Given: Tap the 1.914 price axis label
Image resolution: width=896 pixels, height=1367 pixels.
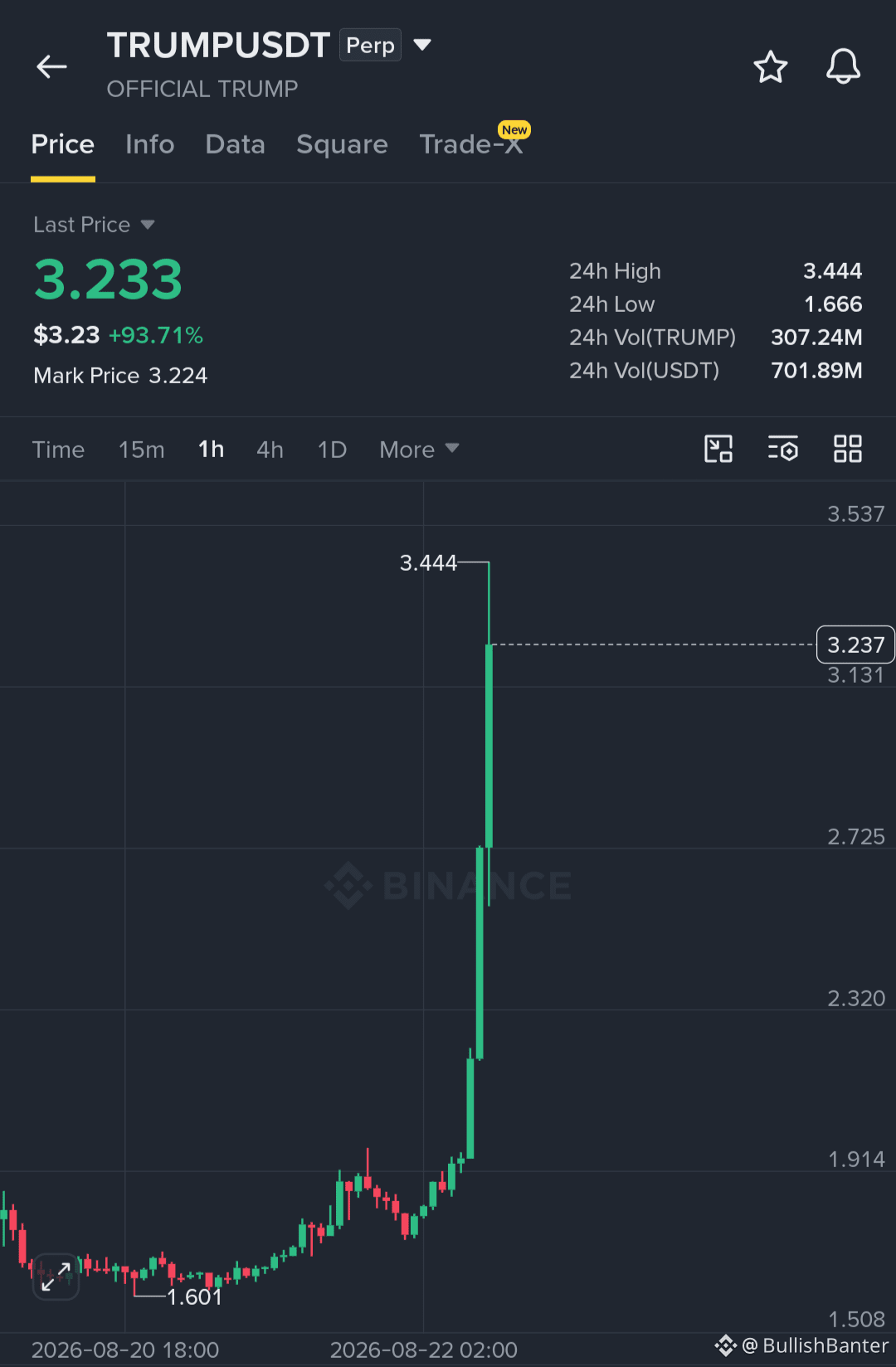Looking at the screenshot, I should [855, 1159].
